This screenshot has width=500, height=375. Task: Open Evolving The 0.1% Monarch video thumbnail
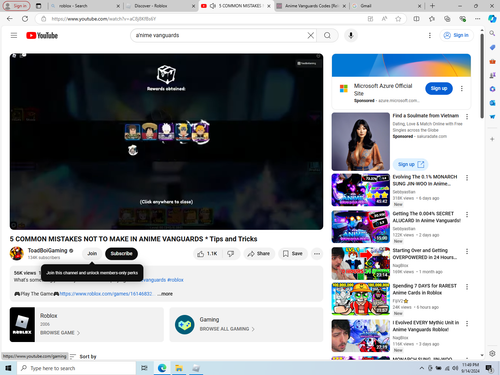pos(361,190)
